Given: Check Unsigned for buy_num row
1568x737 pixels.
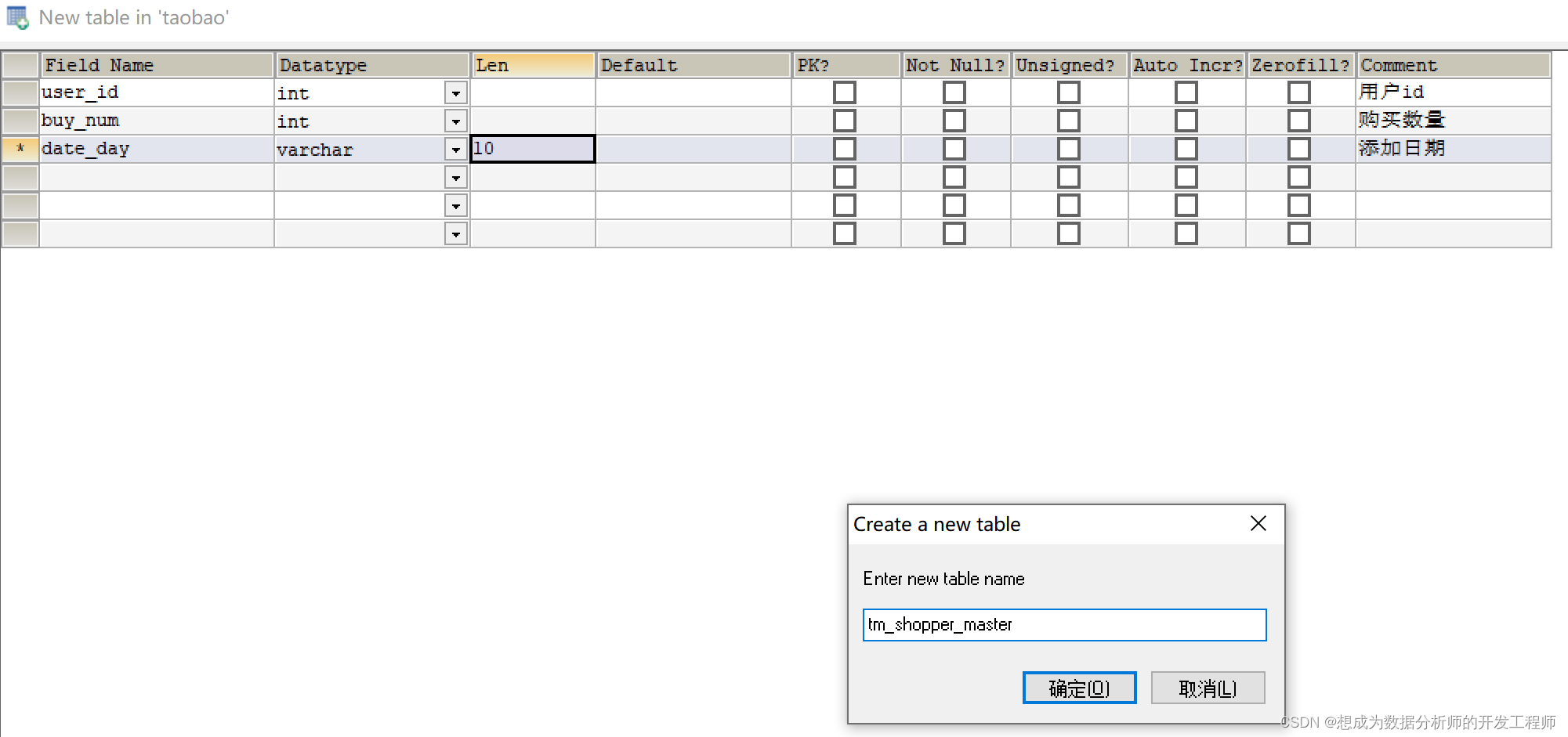Looking at the screenshot, I should [x=1069, y=121].
